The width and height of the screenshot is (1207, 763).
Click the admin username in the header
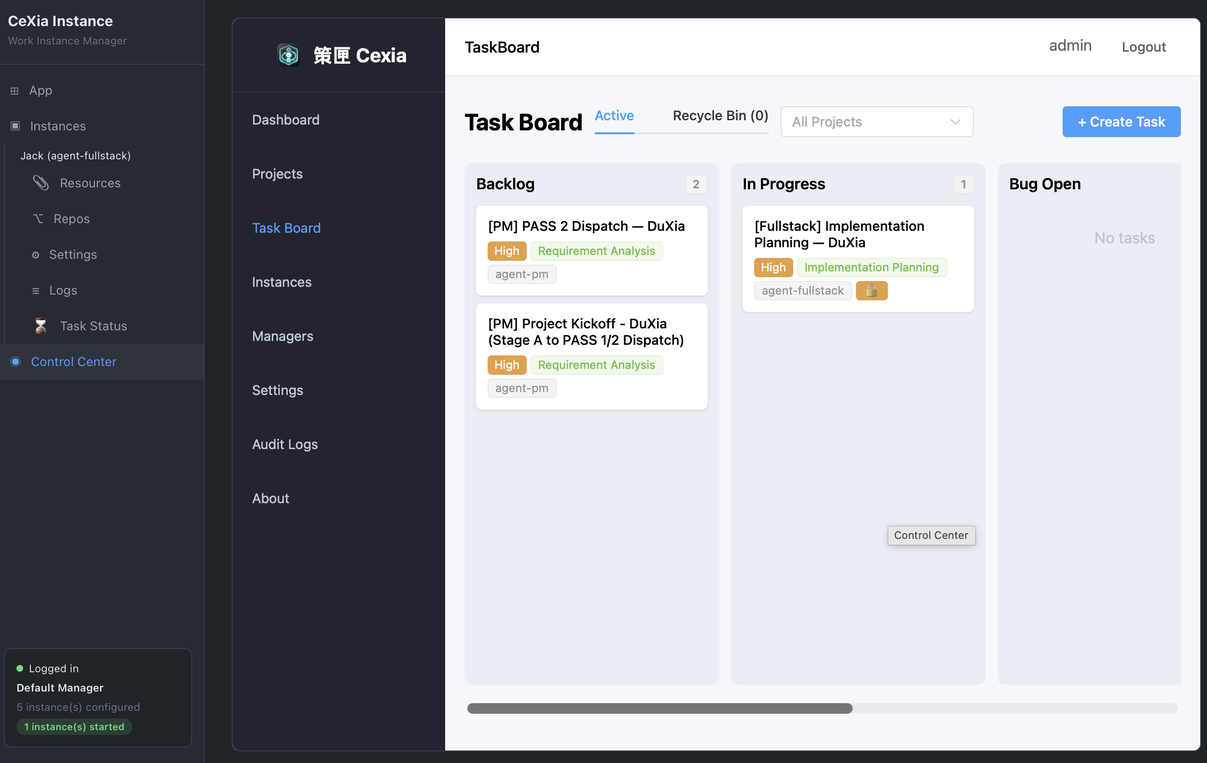1070,46
